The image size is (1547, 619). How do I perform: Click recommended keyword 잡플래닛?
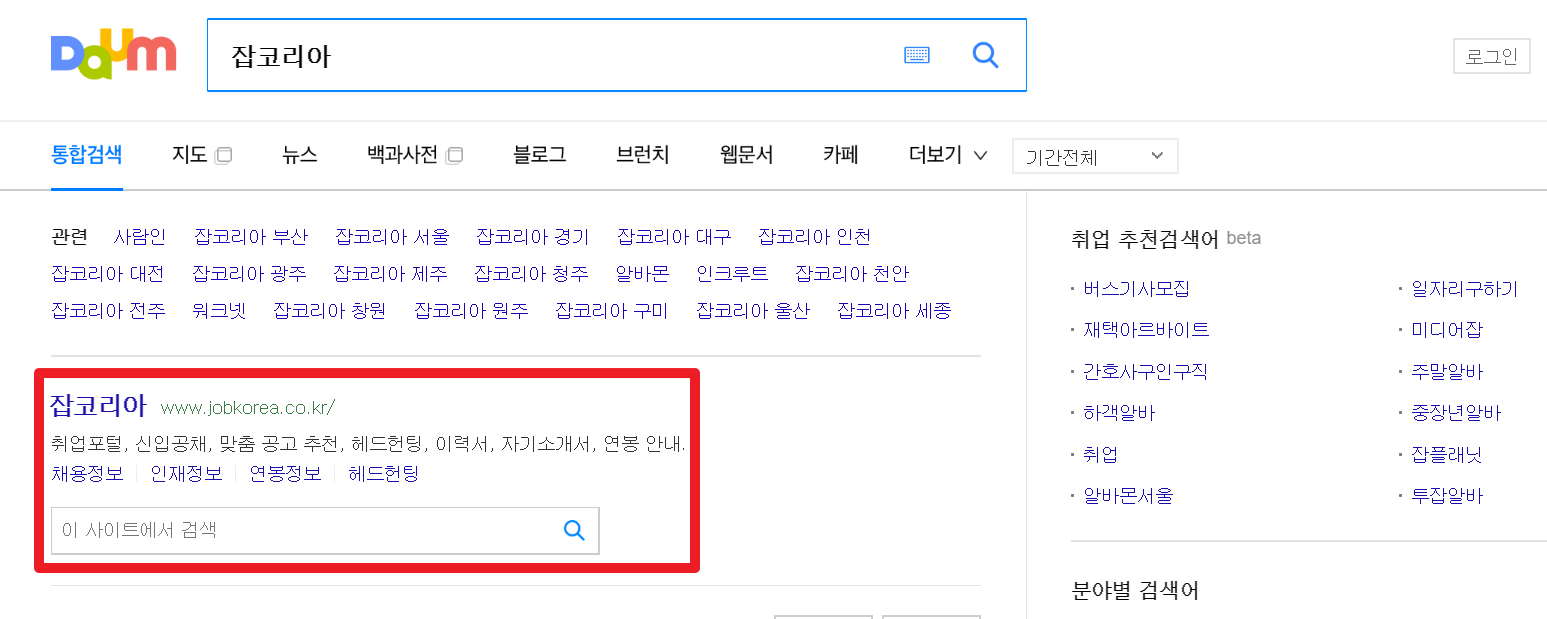coord(1447,455)
